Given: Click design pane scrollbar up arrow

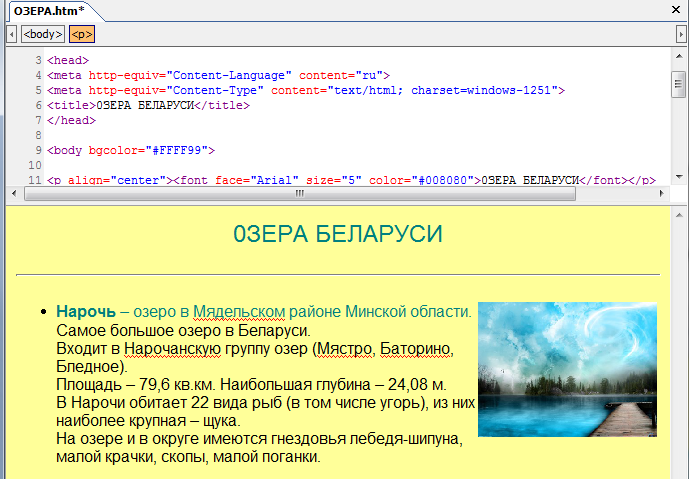Looking at the screenshot, I should (x=680, y=214).
